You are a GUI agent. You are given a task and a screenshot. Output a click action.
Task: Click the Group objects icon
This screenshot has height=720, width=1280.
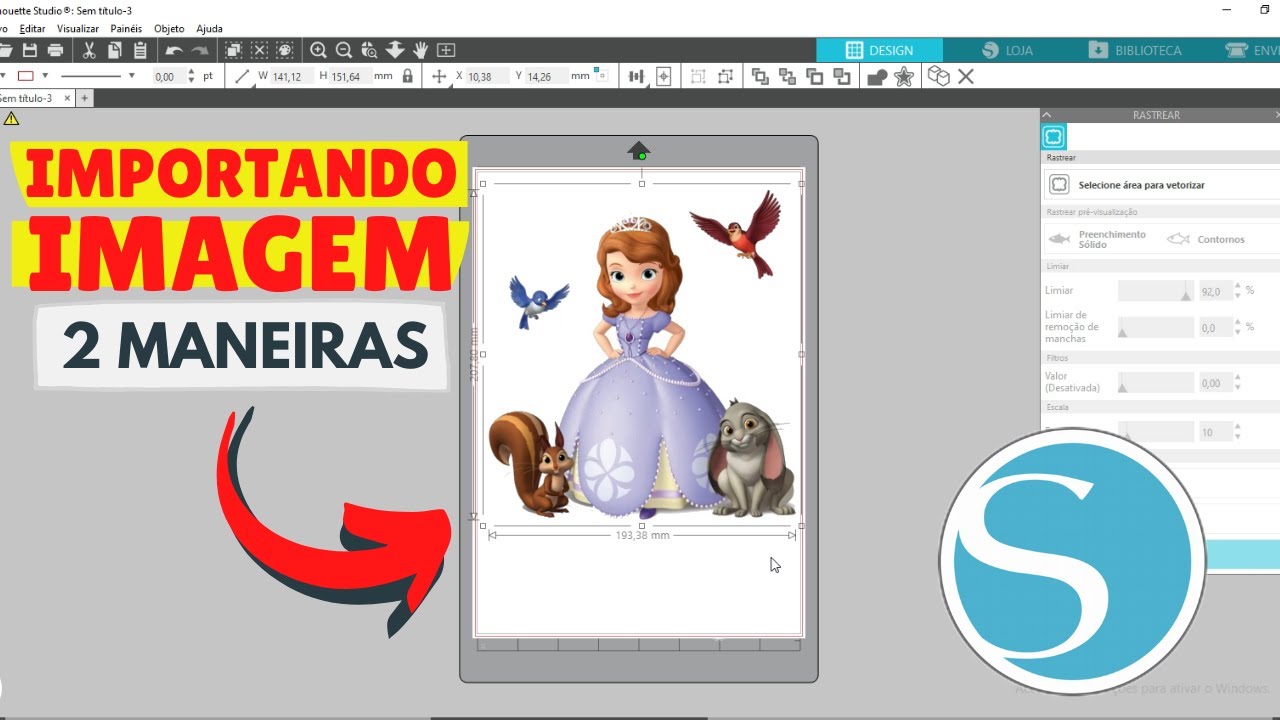point(698,76)
